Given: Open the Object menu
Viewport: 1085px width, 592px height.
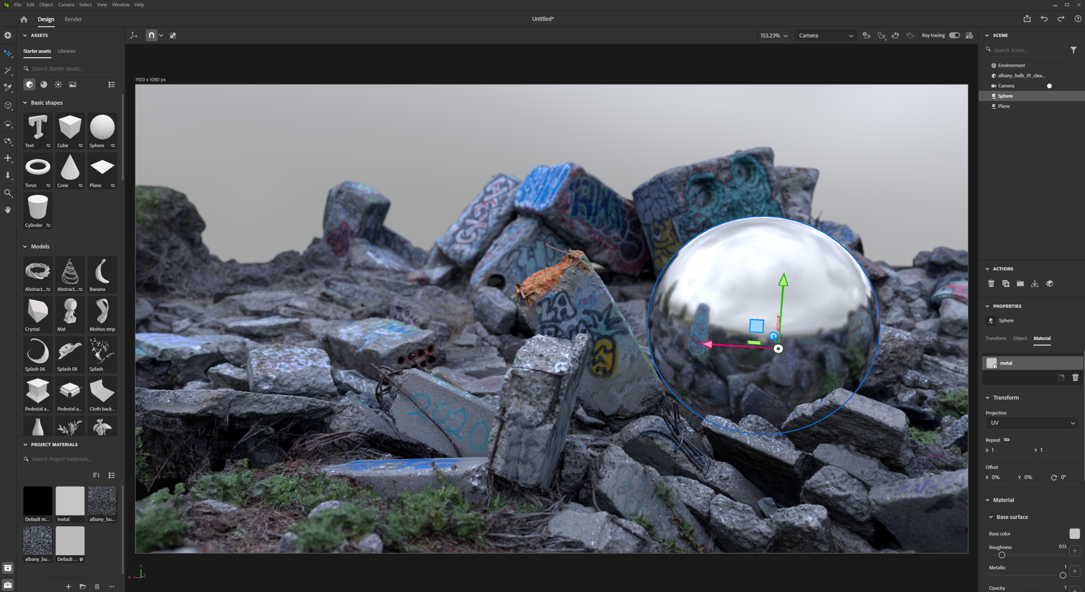Looking at the screenshot, I should 44,4.
